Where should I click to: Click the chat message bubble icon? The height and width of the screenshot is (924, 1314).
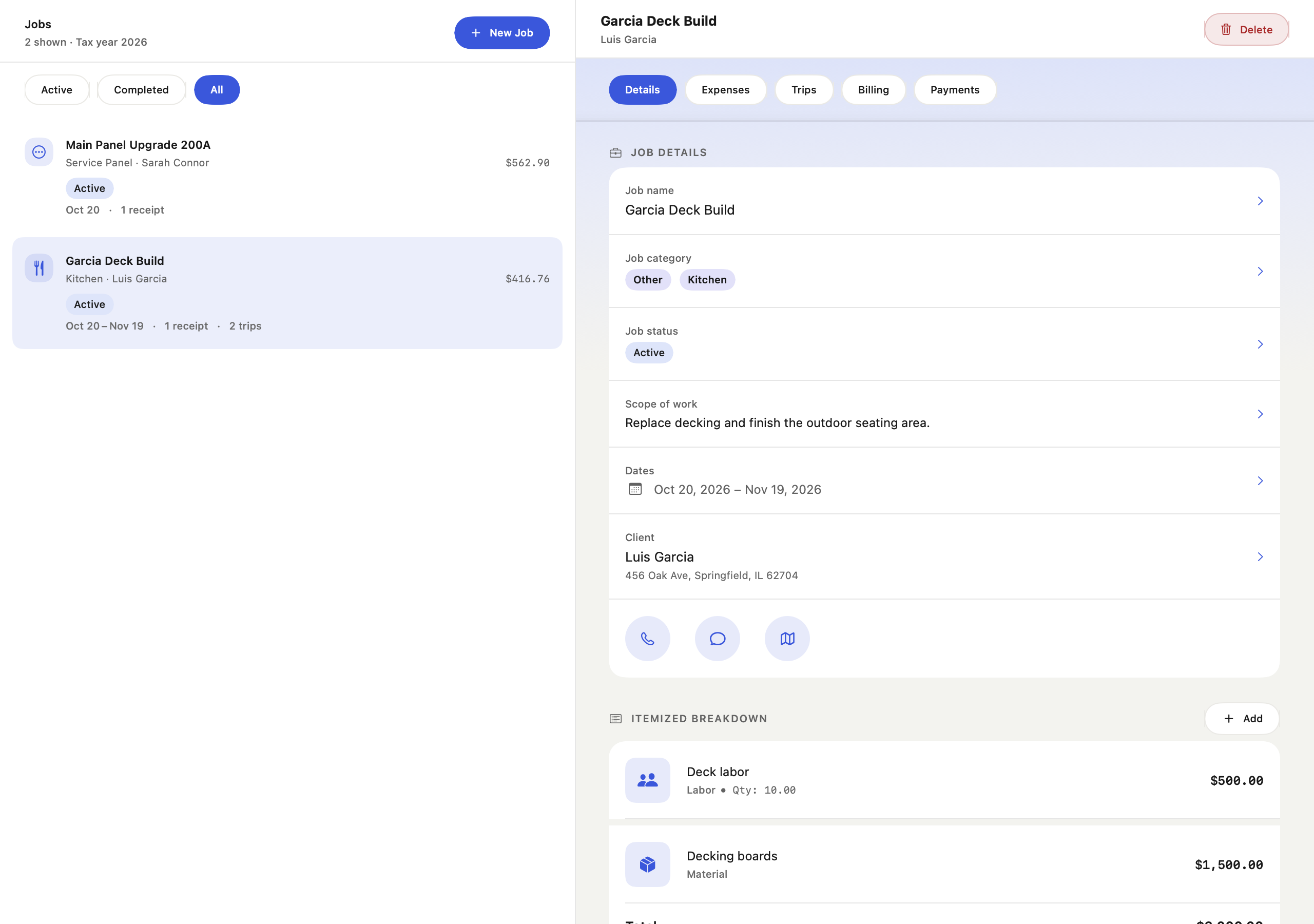(717, 638)
